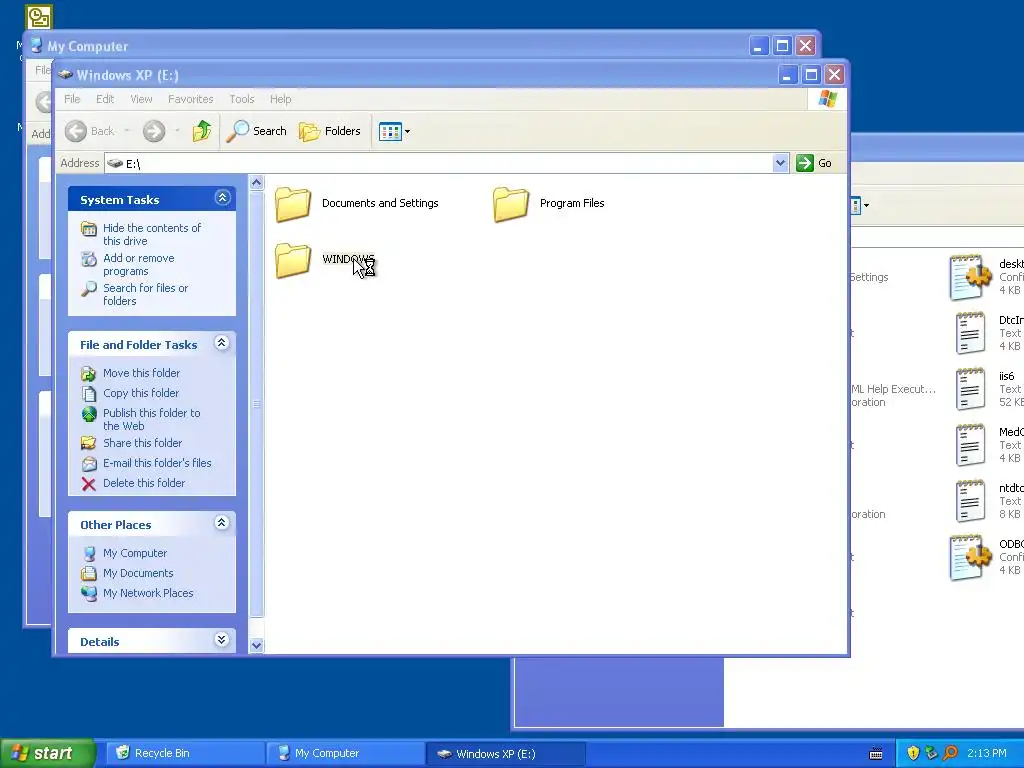The width and height of the screenshot is (1024, 768).
Task: Open the File menu
Action: click(x=72, y=99)
